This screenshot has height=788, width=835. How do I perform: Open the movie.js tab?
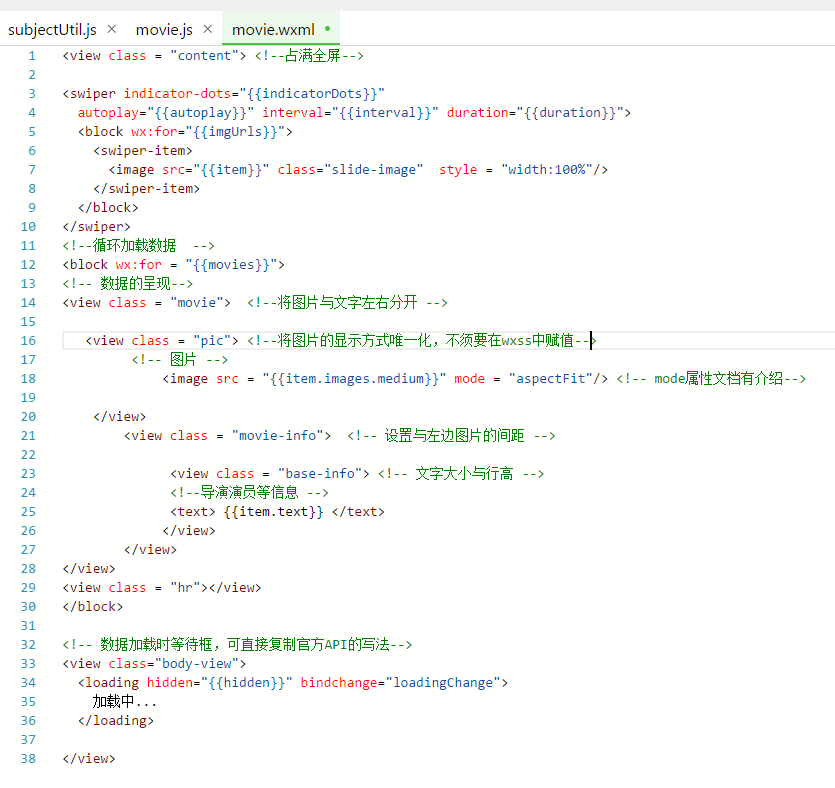164,29
